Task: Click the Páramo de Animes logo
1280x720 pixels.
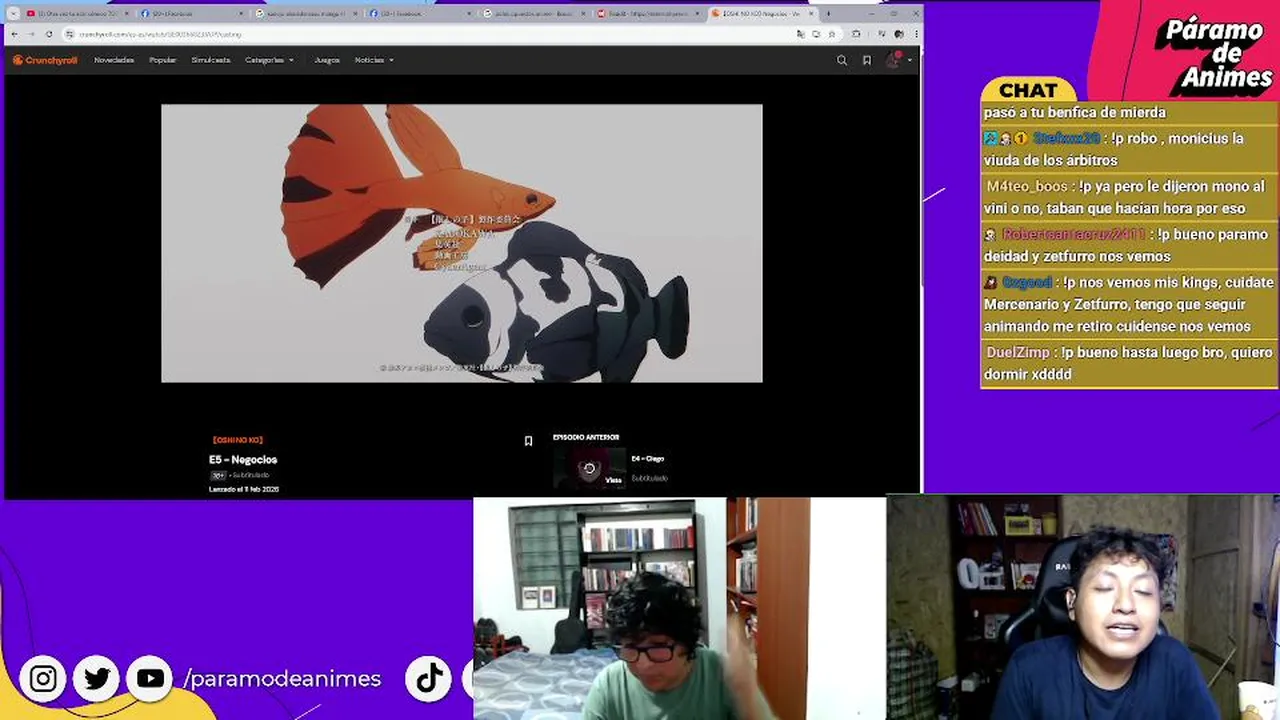Action: (x=1216, y=55)
